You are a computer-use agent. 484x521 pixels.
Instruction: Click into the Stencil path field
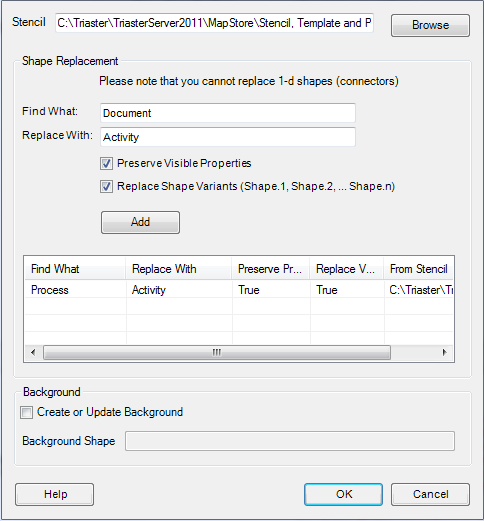tap(214, 23)
